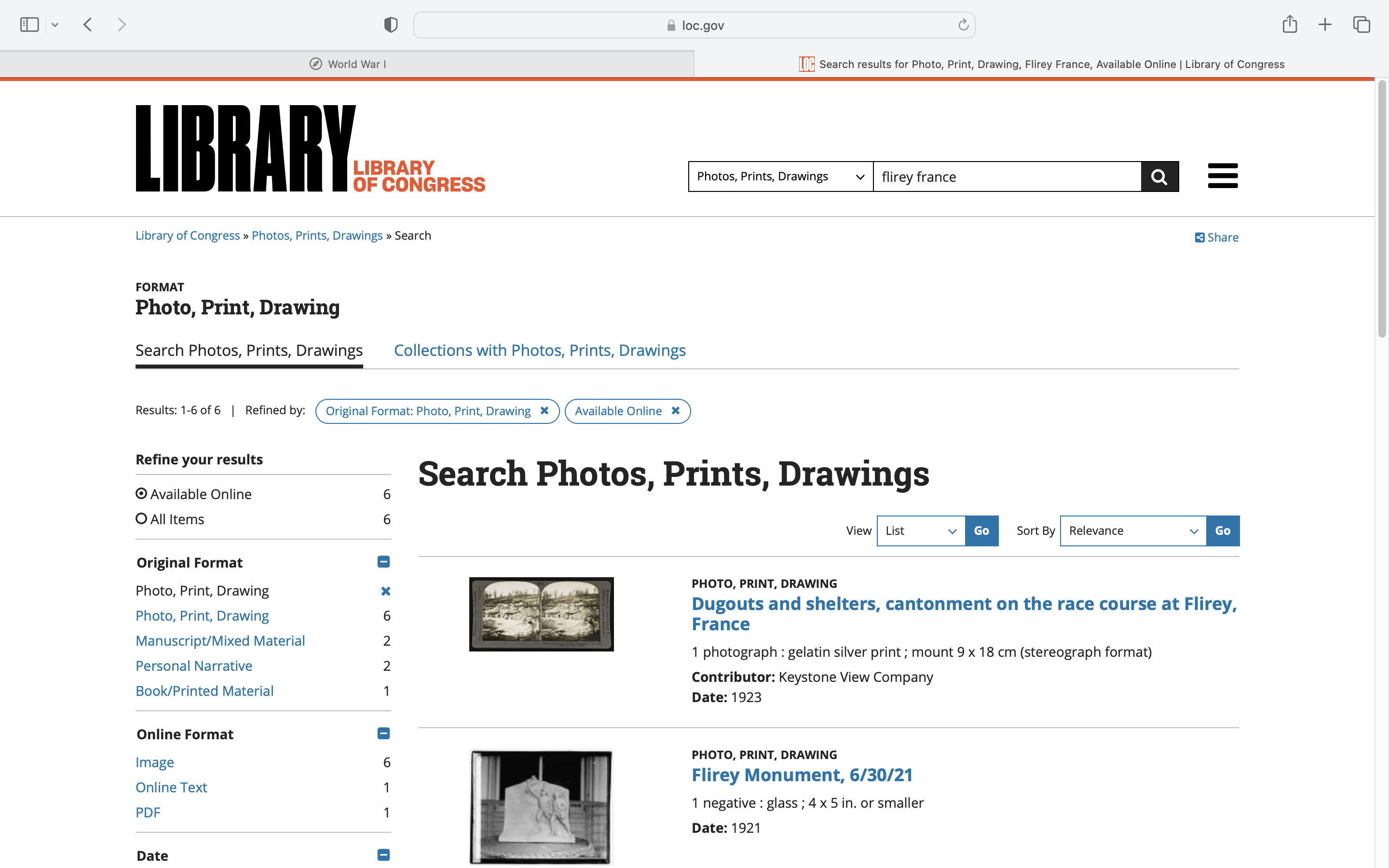The height and width of the screenshot is (868, 1389).
Task: Select the Available Online radio option
Action: point(141,494)
